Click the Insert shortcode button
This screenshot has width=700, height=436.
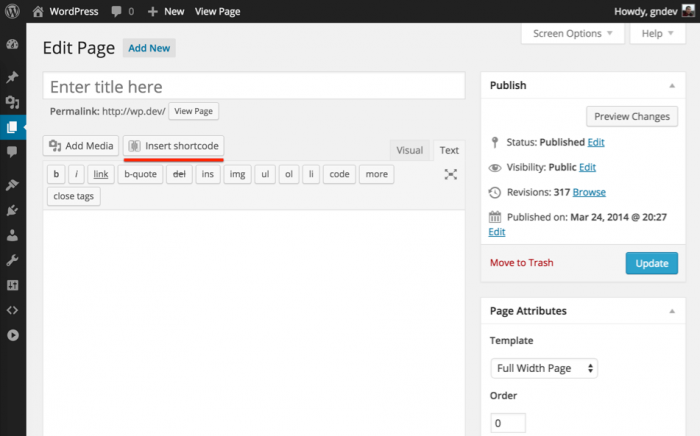(173, 146)
